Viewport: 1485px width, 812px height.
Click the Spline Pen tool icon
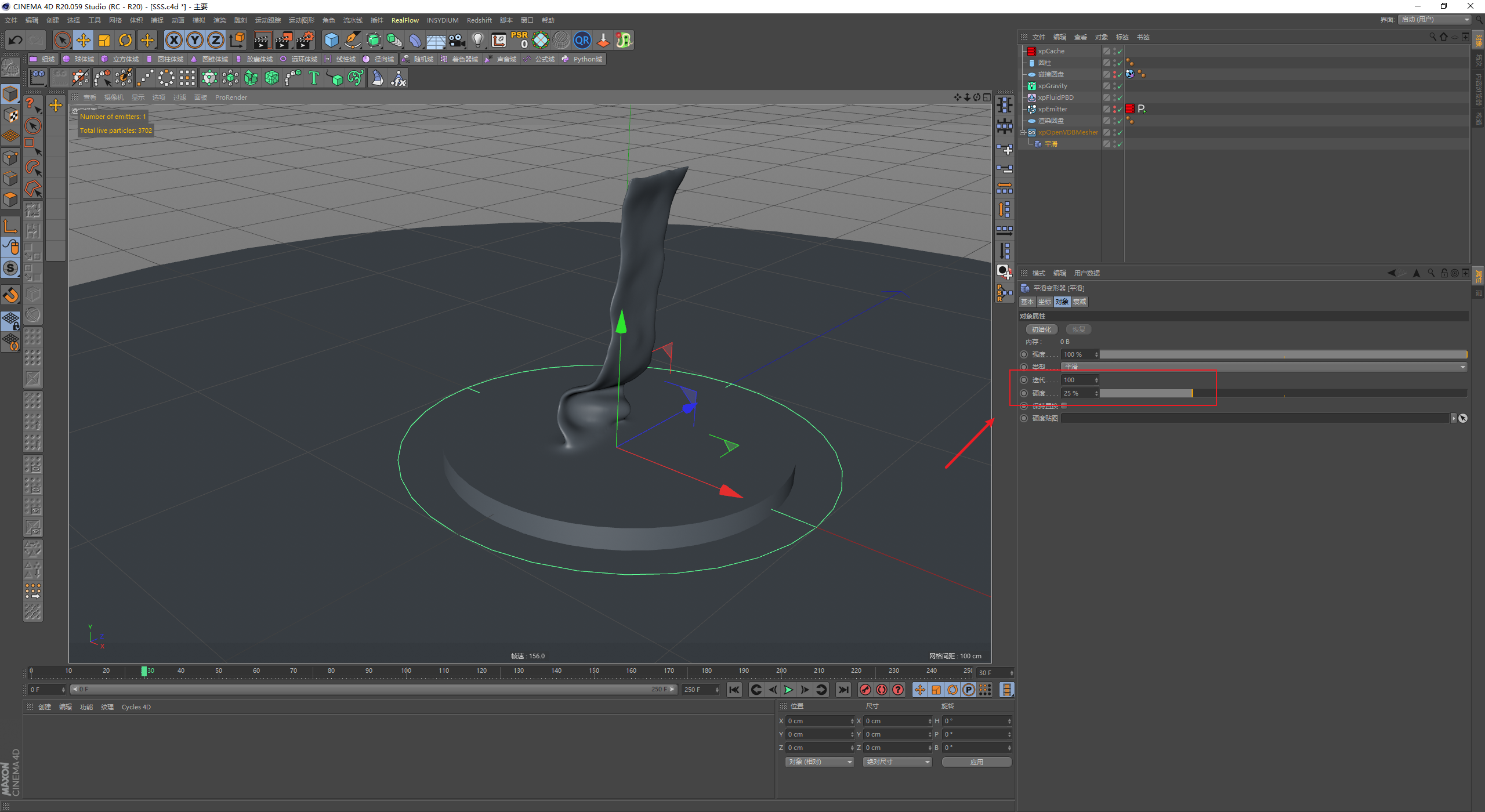tap(353, 40)
